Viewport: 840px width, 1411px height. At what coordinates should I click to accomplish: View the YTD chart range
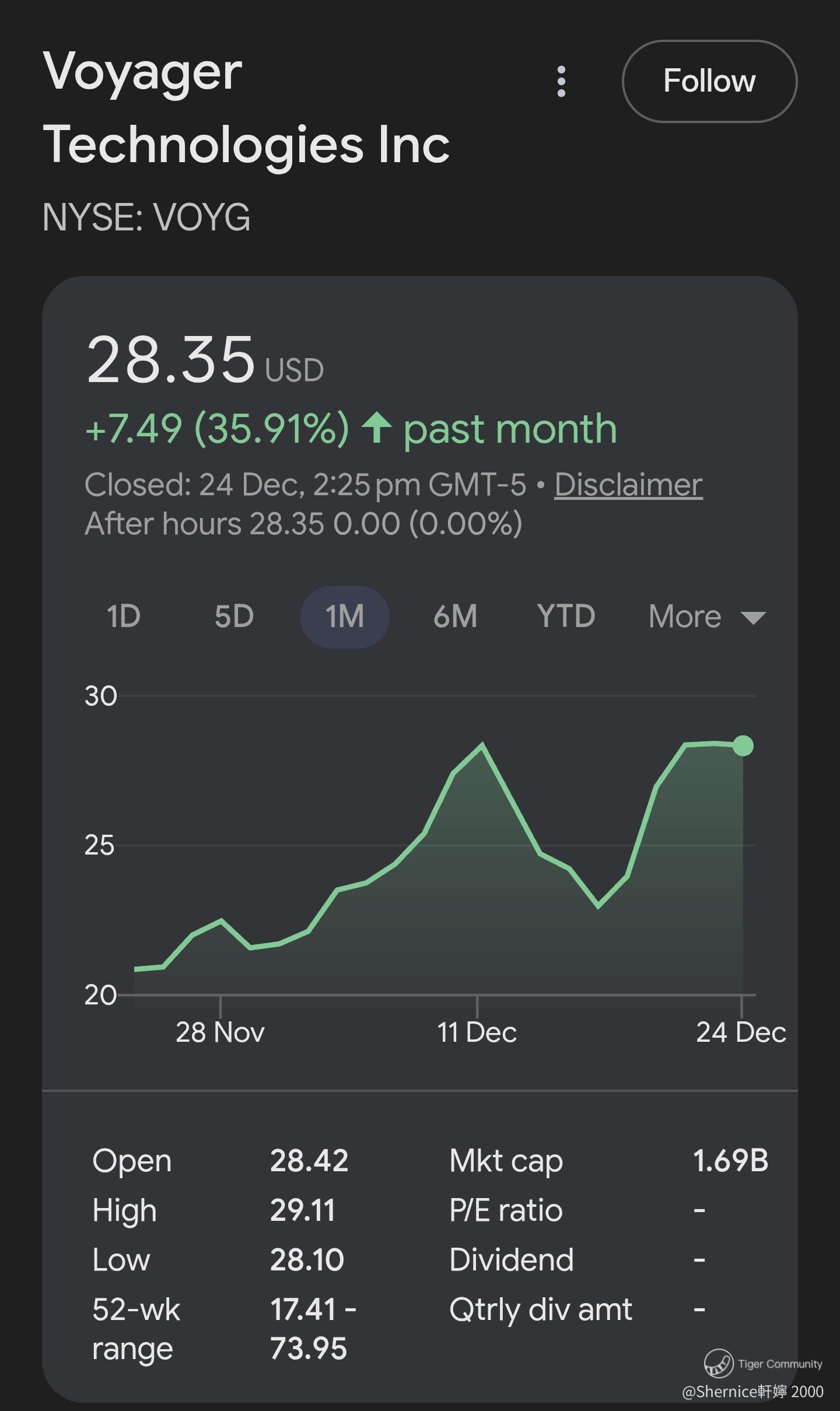[566, 617]
